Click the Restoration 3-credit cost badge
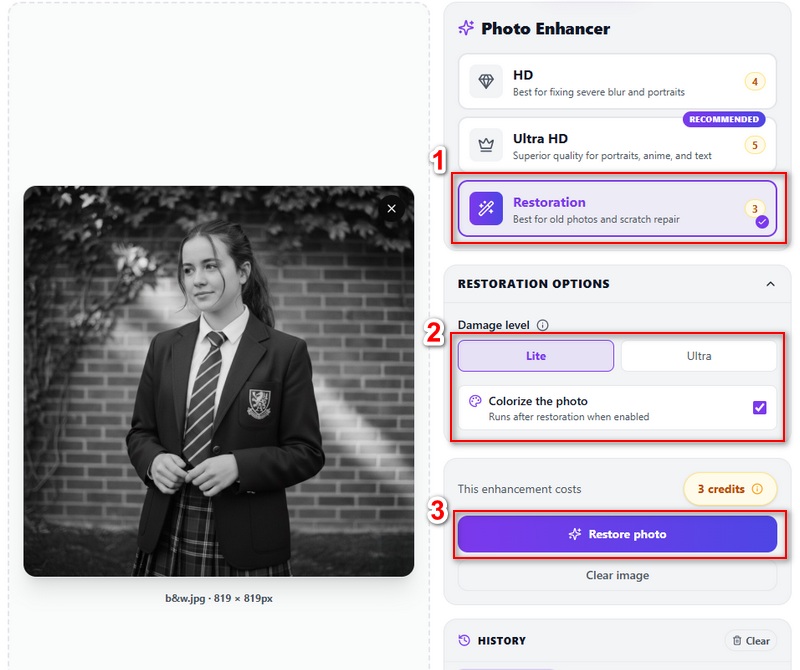This screenshot has height=670, width=800. point(755,208)
